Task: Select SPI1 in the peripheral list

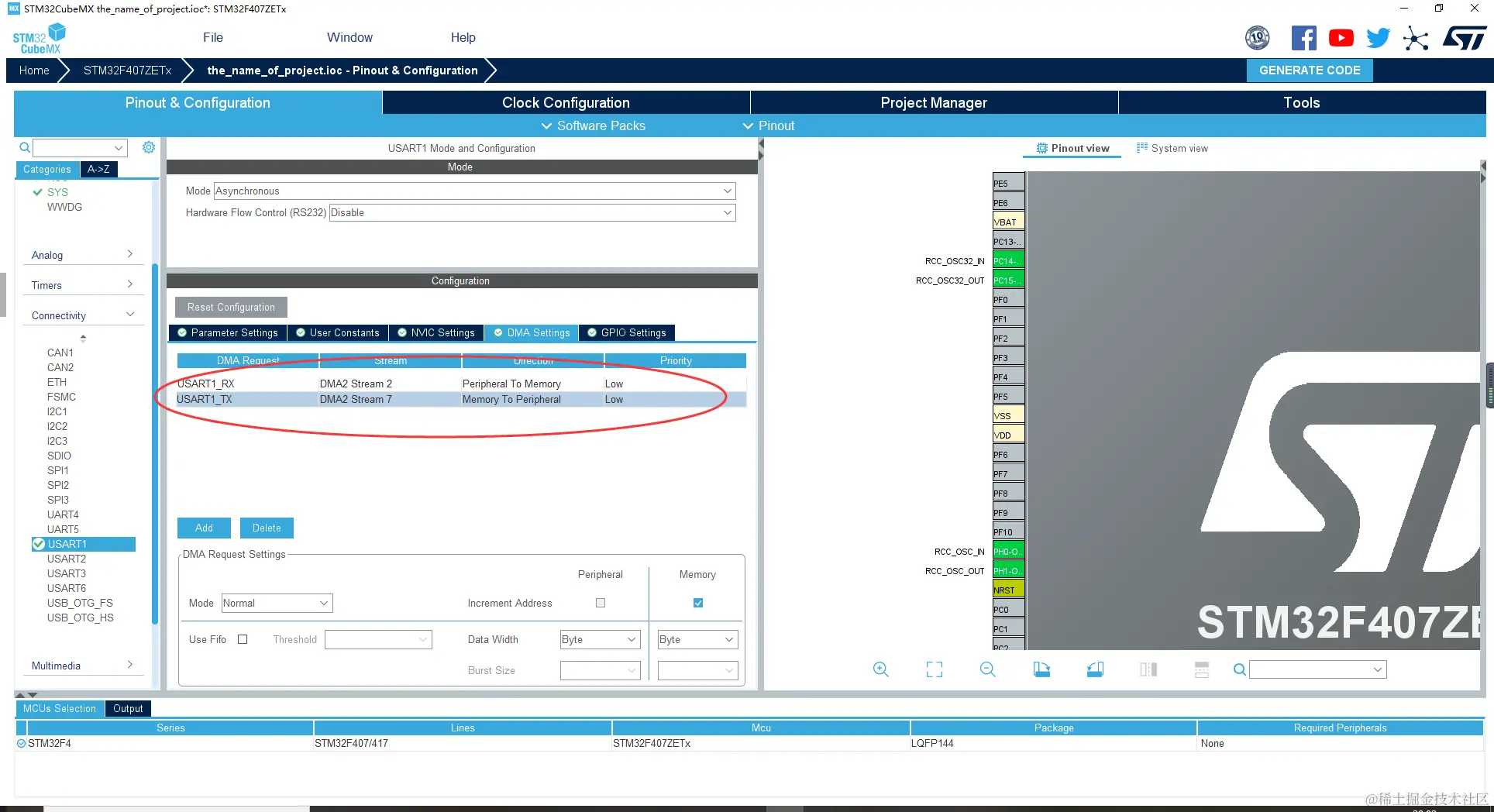Action: [x=58, y=470]
